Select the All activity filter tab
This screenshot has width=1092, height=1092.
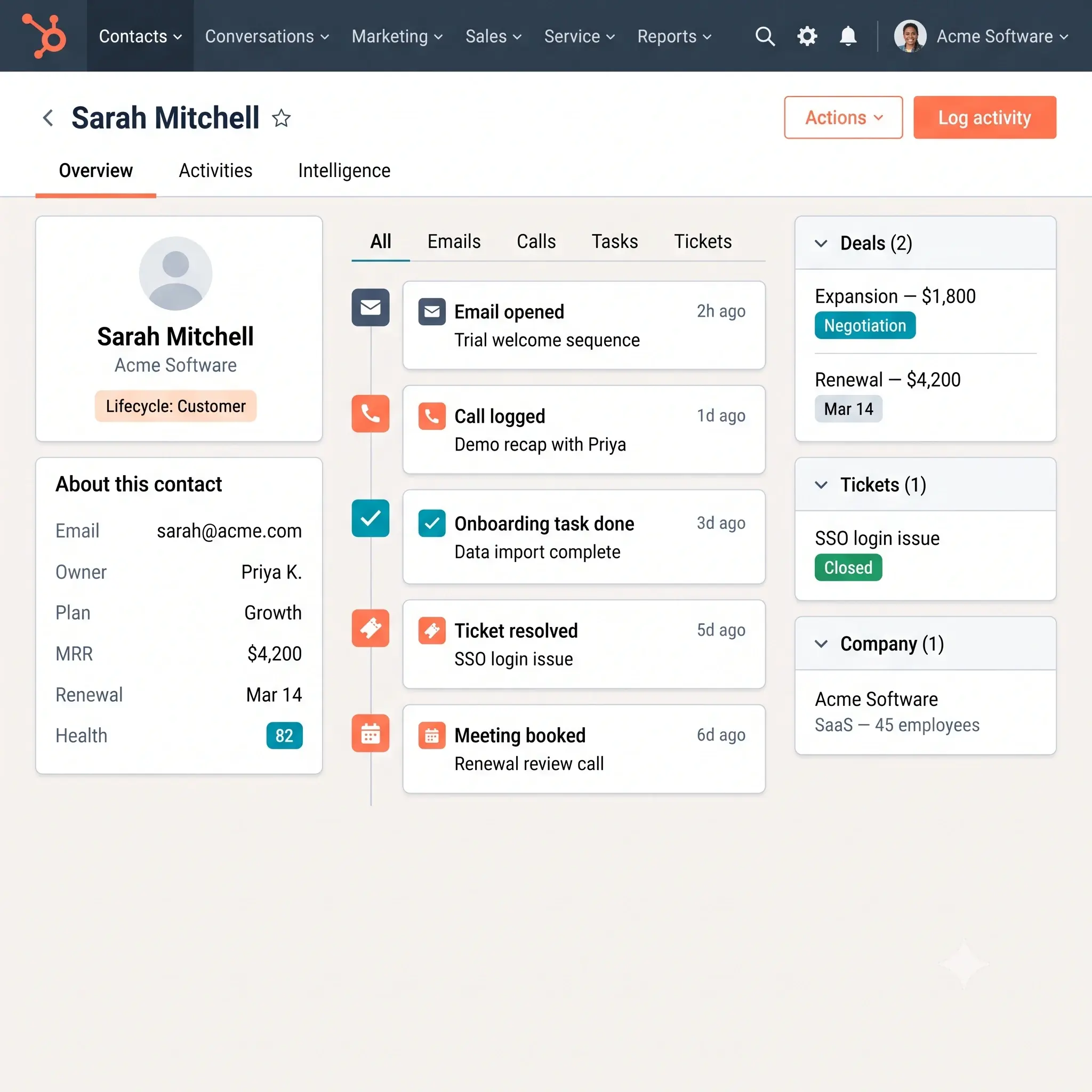(x=380, y=242)
